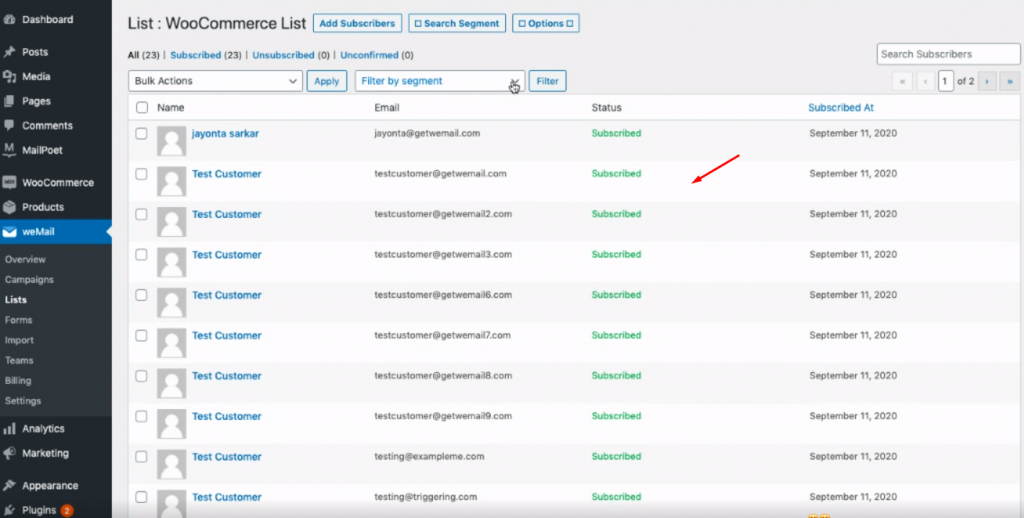
Task: Open Test Customer link for testing@triggering.com
Action: click(x=227, y=498)
